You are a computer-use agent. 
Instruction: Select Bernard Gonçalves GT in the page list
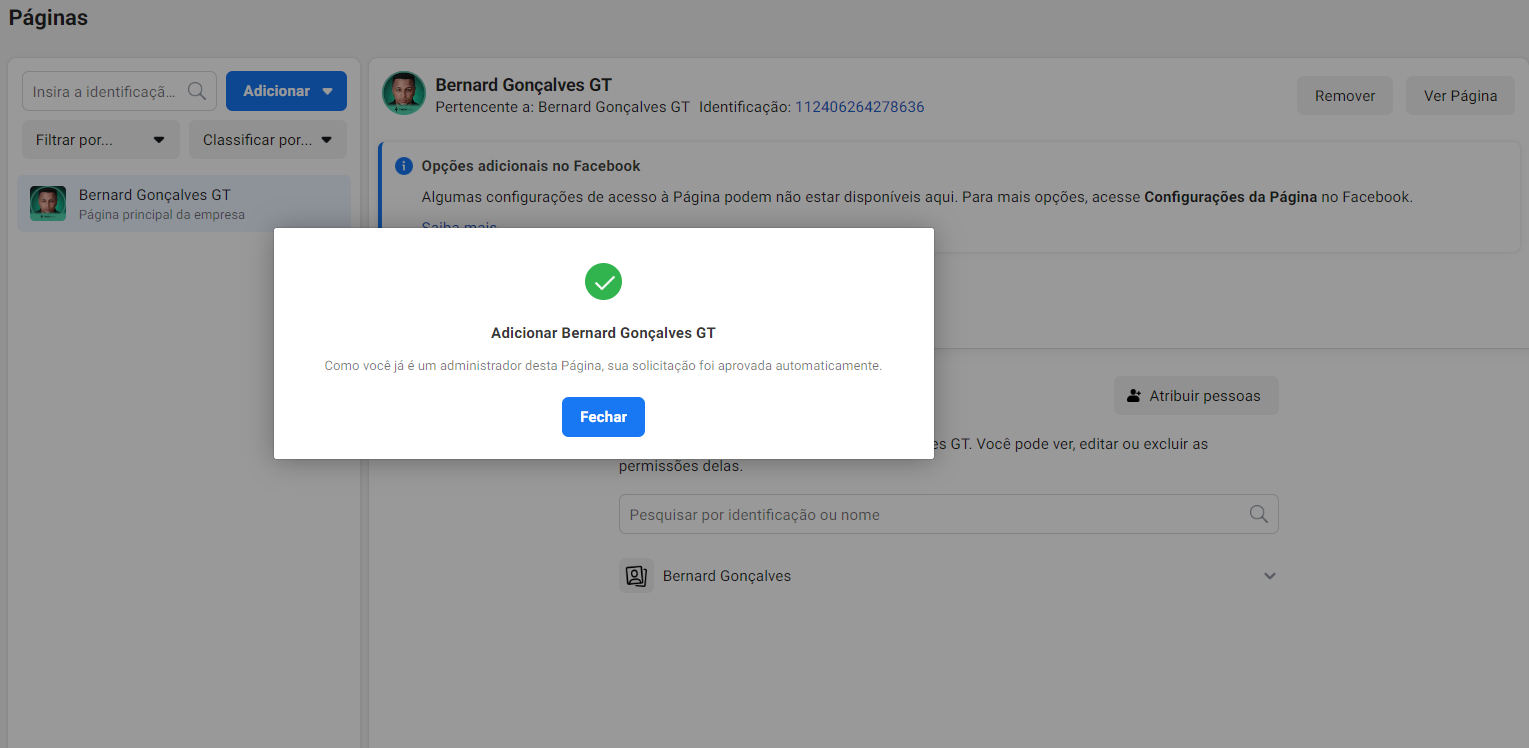184,204
